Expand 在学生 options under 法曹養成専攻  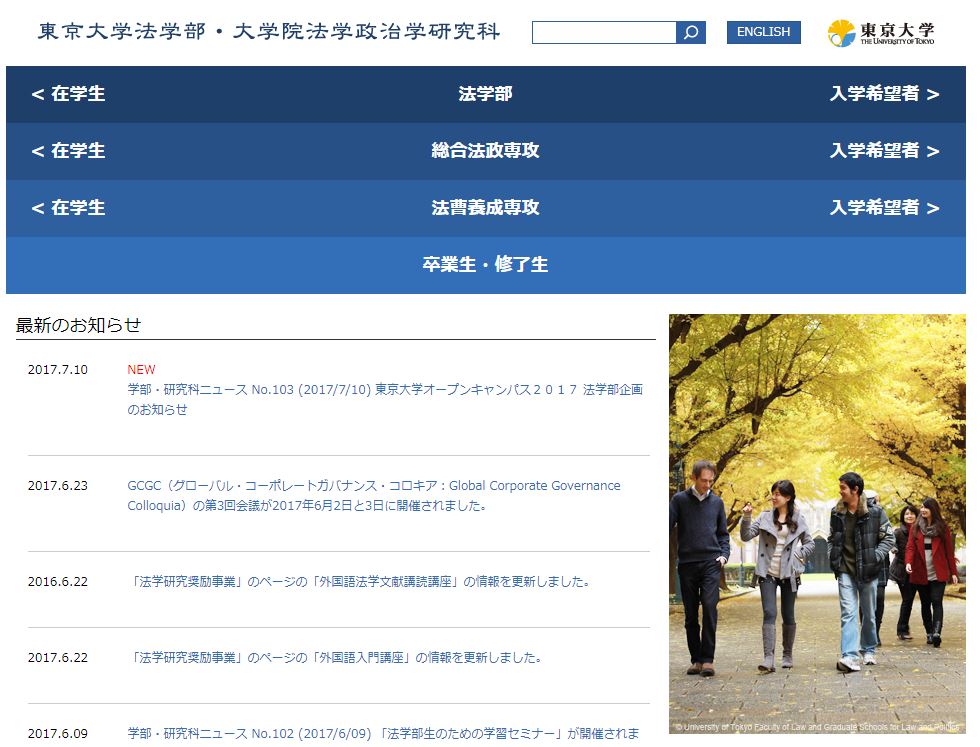click(x=67, y=208)
